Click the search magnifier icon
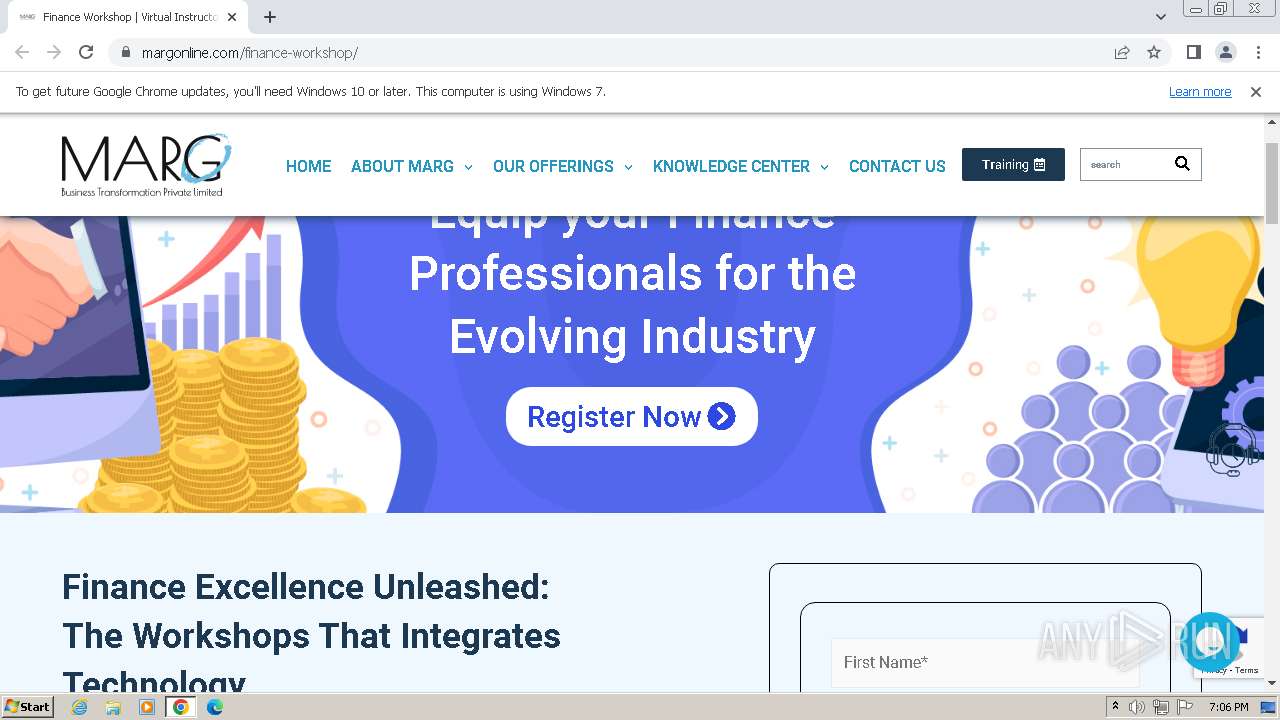The width and height of the screenshot is (1280, 720). pos(1182,164)
